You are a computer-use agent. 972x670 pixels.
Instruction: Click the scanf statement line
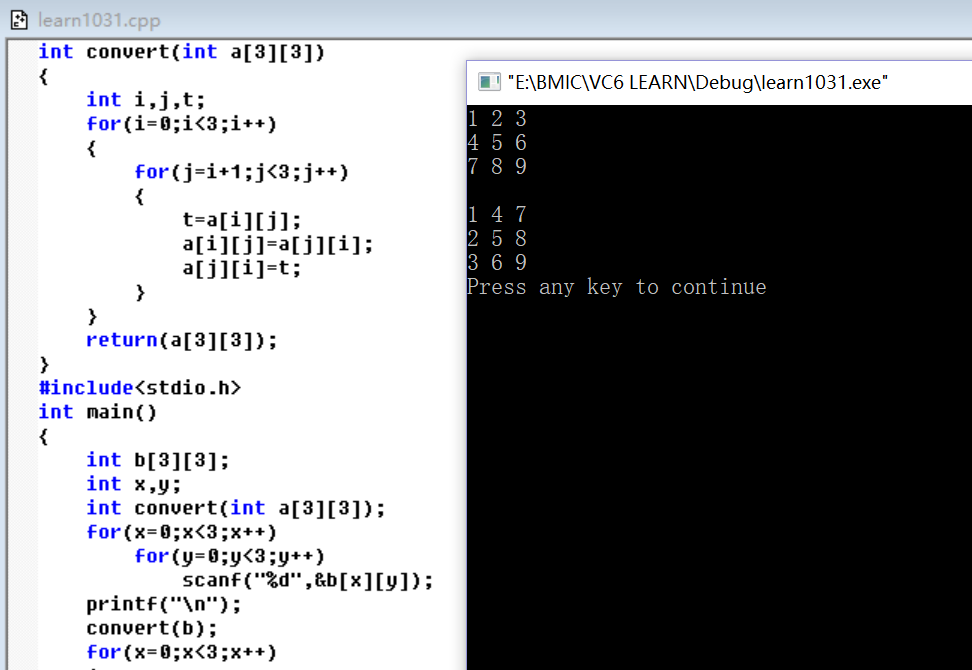307,581
